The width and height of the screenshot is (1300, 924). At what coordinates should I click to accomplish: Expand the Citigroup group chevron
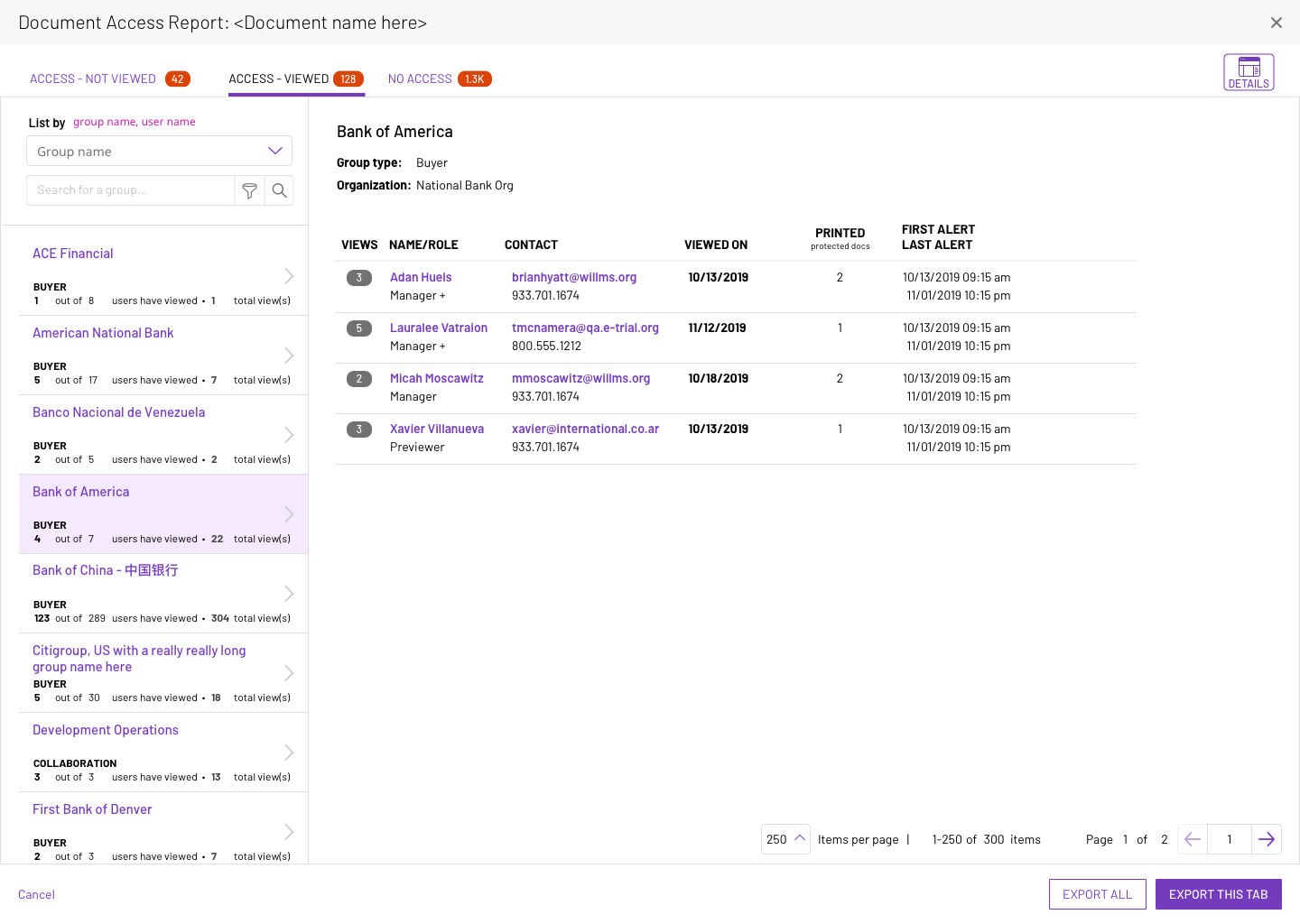(x=289, y=672)
